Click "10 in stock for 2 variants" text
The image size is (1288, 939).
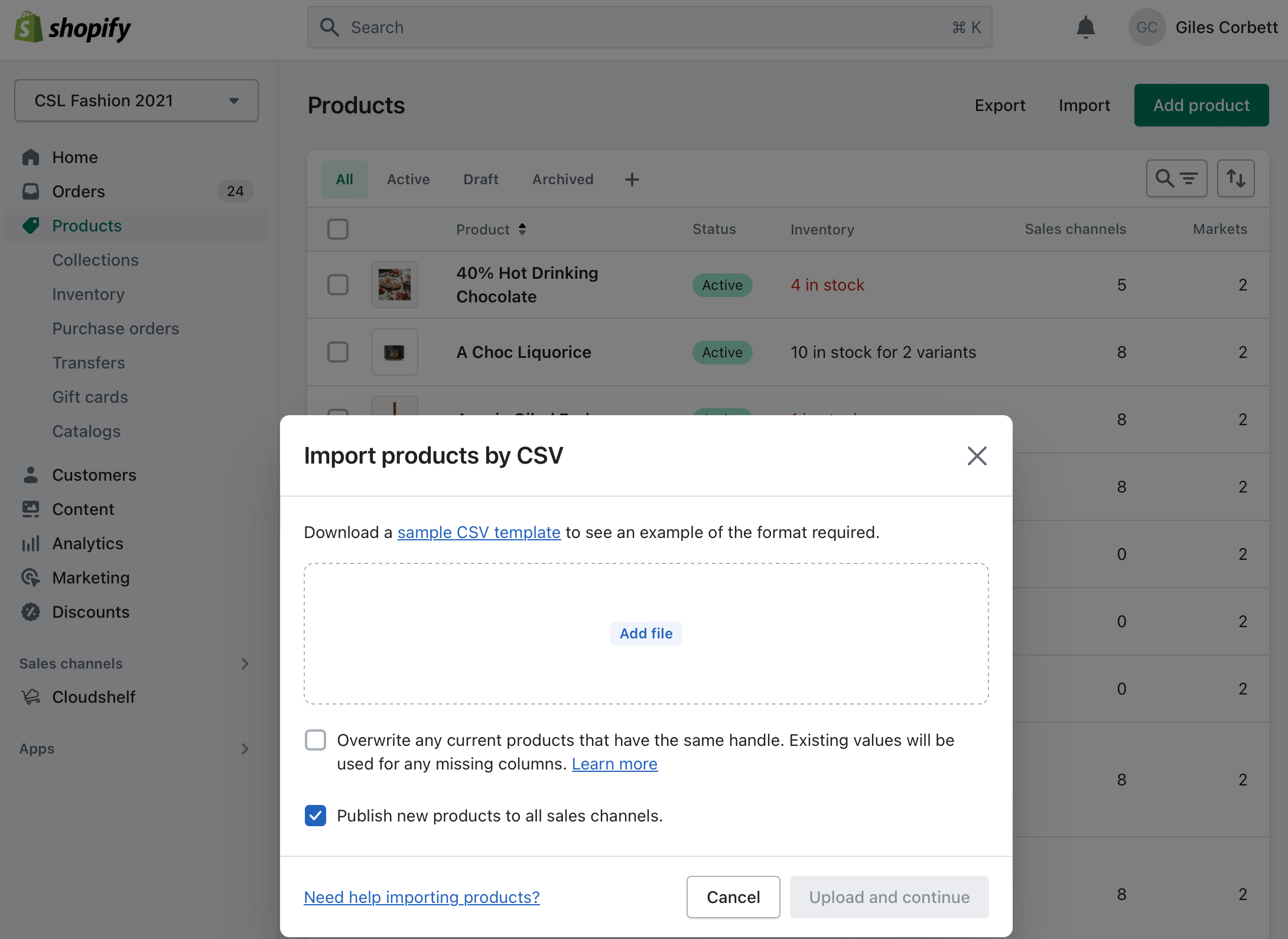tap(883, 352)
